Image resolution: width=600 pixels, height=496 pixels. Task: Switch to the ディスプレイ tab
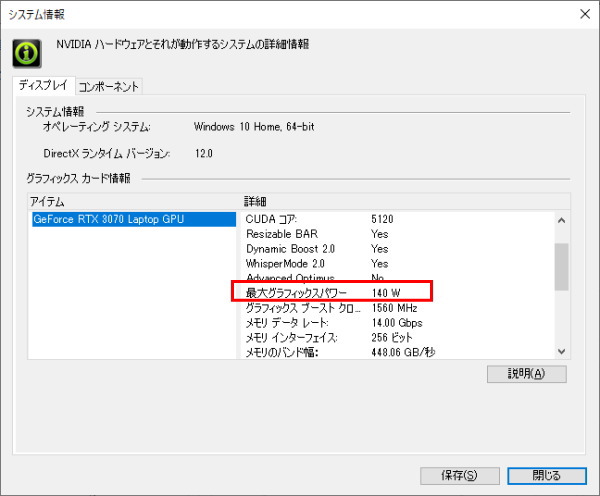click(43, 85)
